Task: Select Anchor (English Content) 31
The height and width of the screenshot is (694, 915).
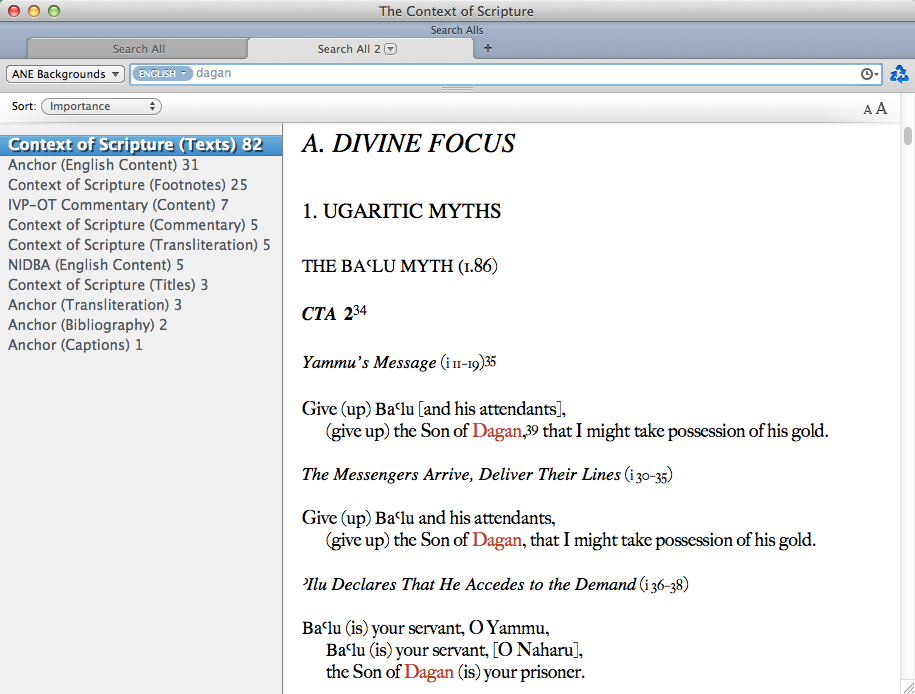Action: [x=141, y=165]
